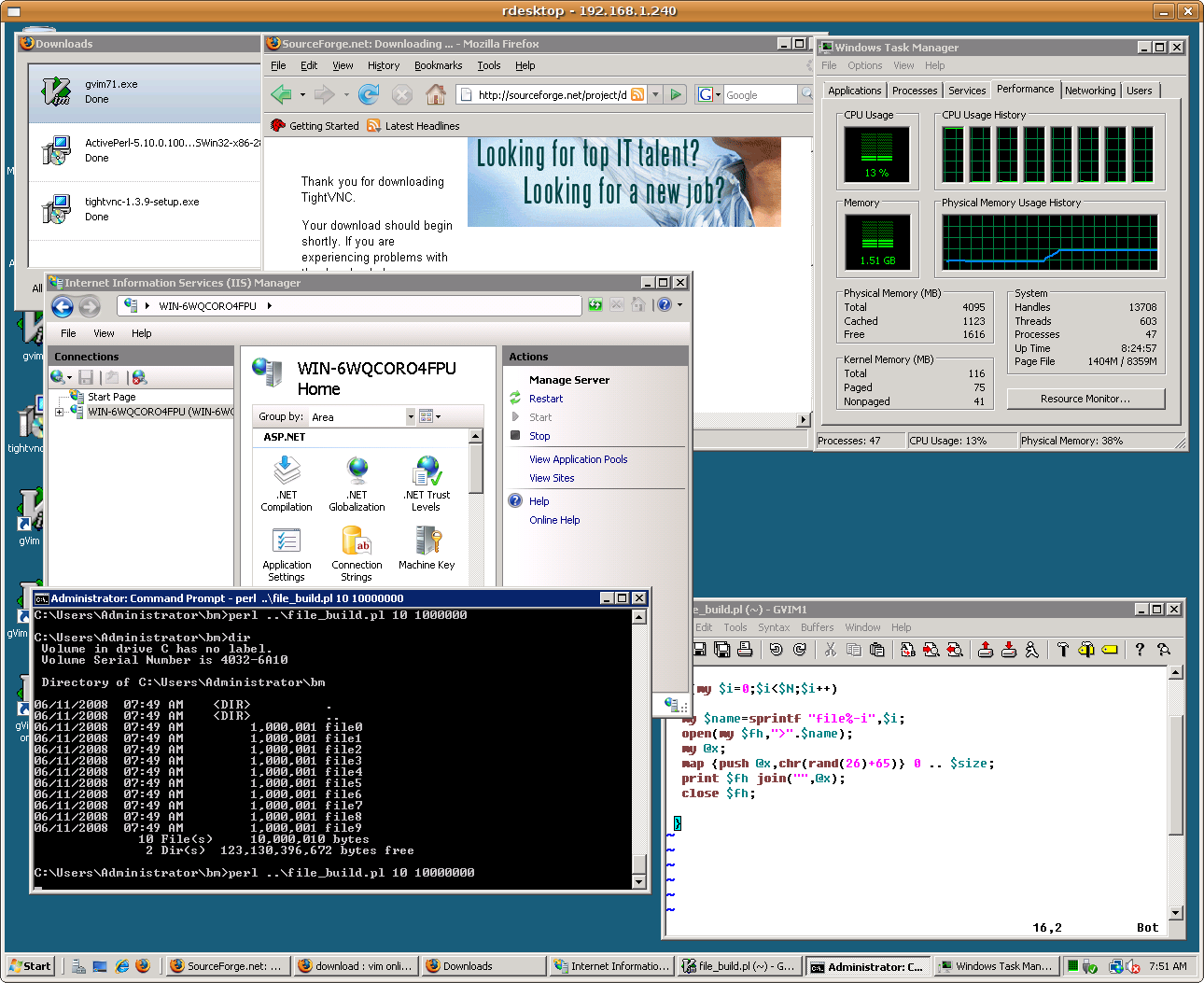Click the Resource Monitor button
The image size is (1204, 983).
1085,399
